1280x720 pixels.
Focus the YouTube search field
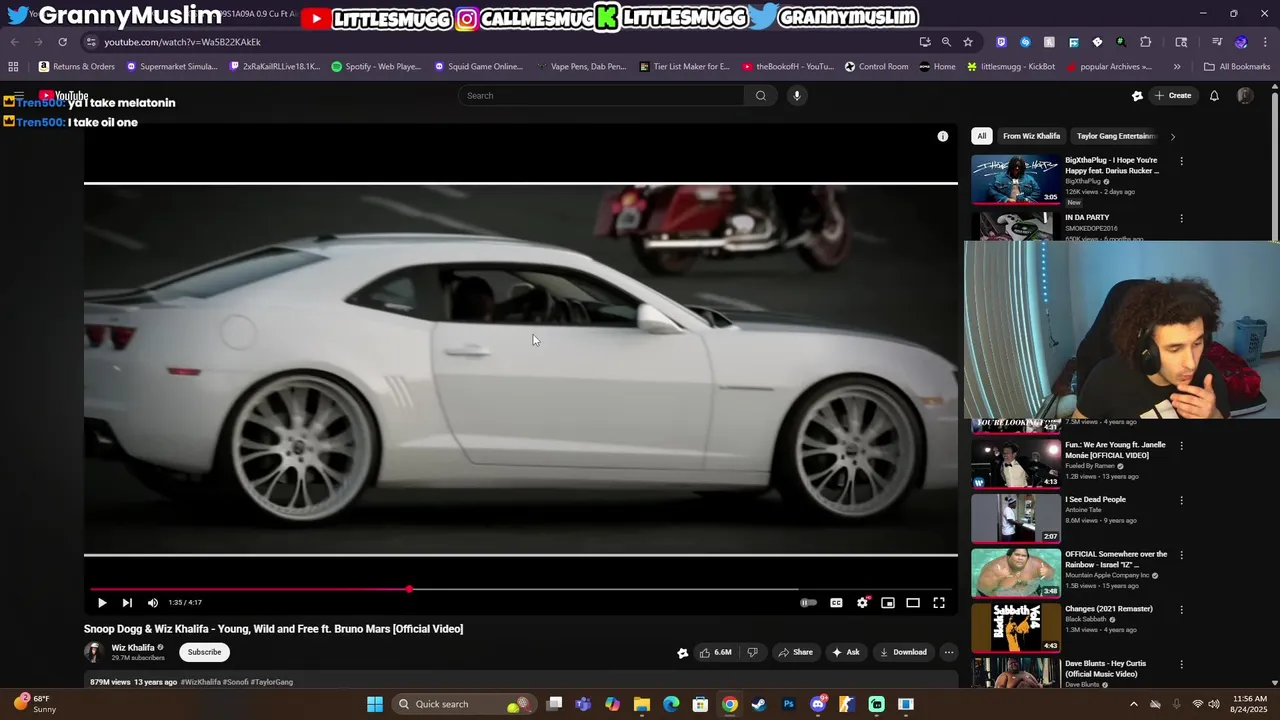[x=602, y=96]
